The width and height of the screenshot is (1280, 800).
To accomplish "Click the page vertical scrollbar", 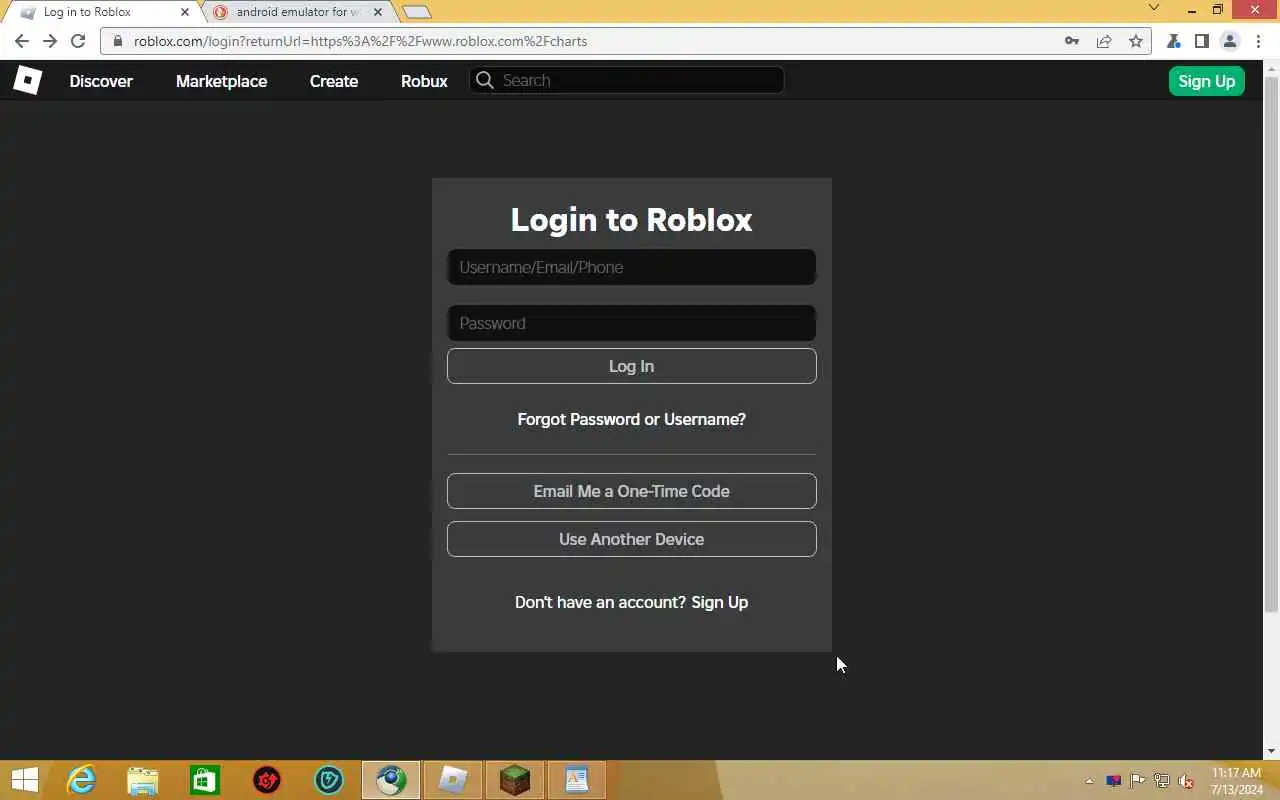I will pos(1271,345).
